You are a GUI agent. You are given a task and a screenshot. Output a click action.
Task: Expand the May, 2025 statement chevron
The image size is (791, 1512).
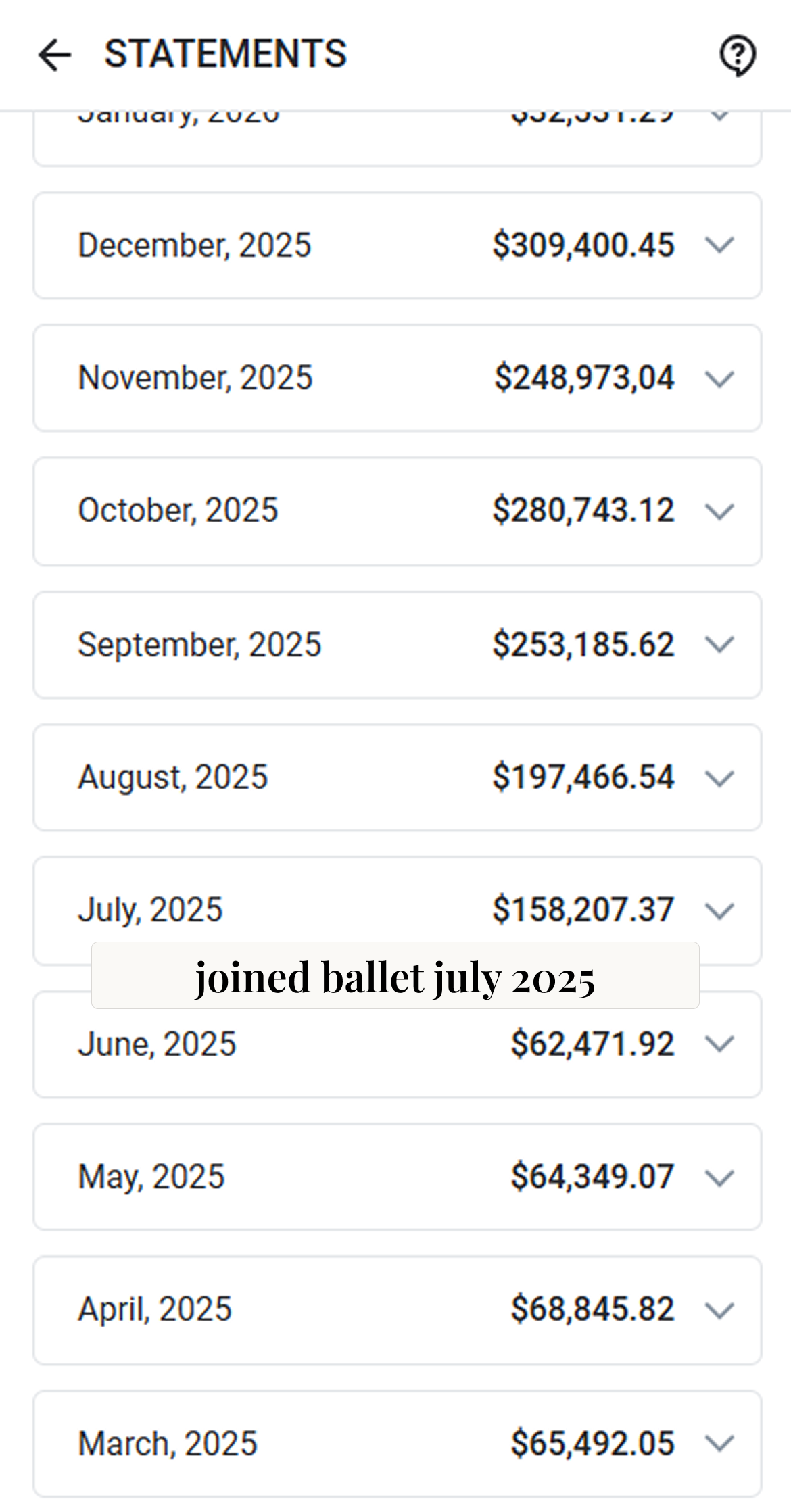[x=719, y=1177]
